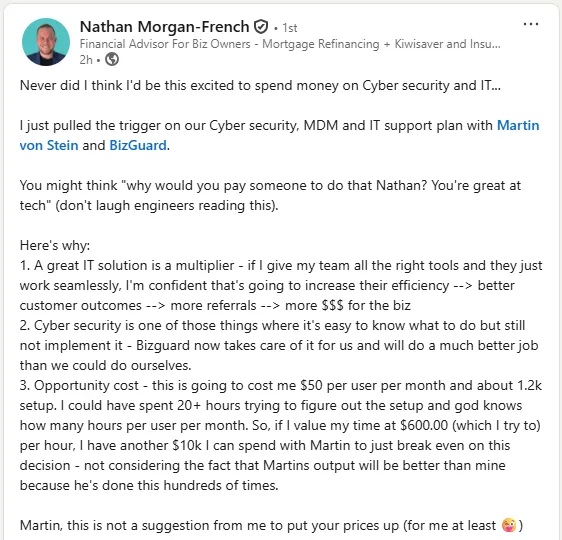Open the Nathan Morgan-French name link
This screenshot has height=540, width=562.
[x=165, y=27]
